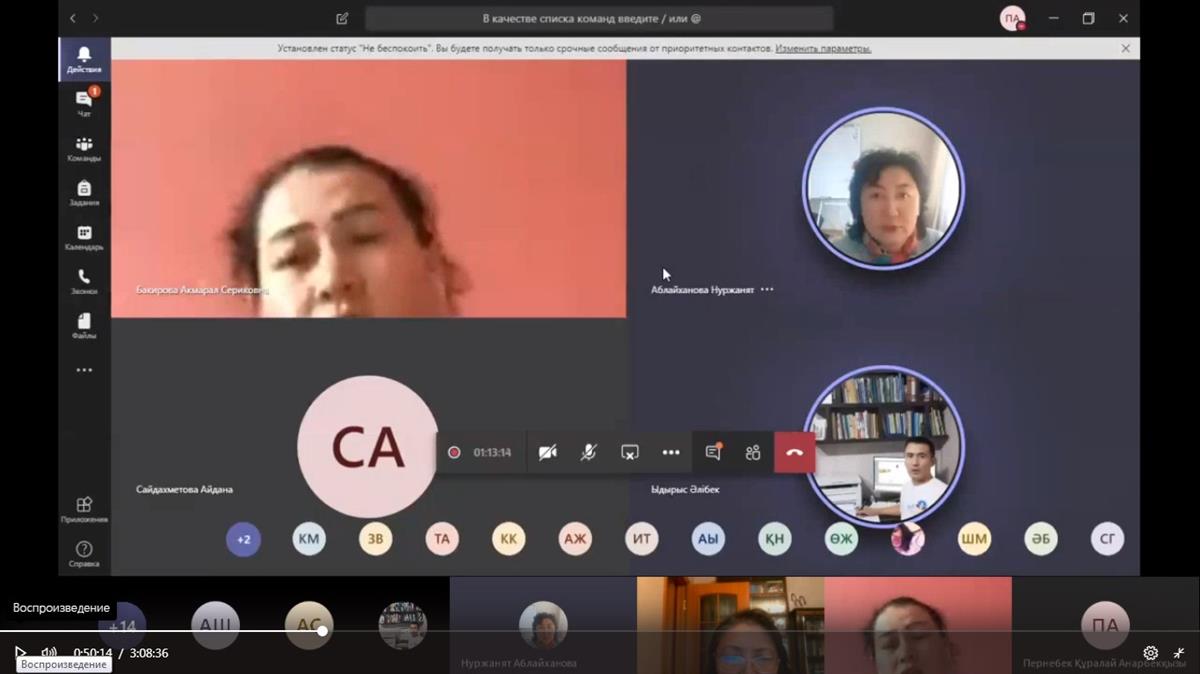This screenshot has height=674, width=1200.
Task: Toggle the microphone mute button
Action: [589, 453]
